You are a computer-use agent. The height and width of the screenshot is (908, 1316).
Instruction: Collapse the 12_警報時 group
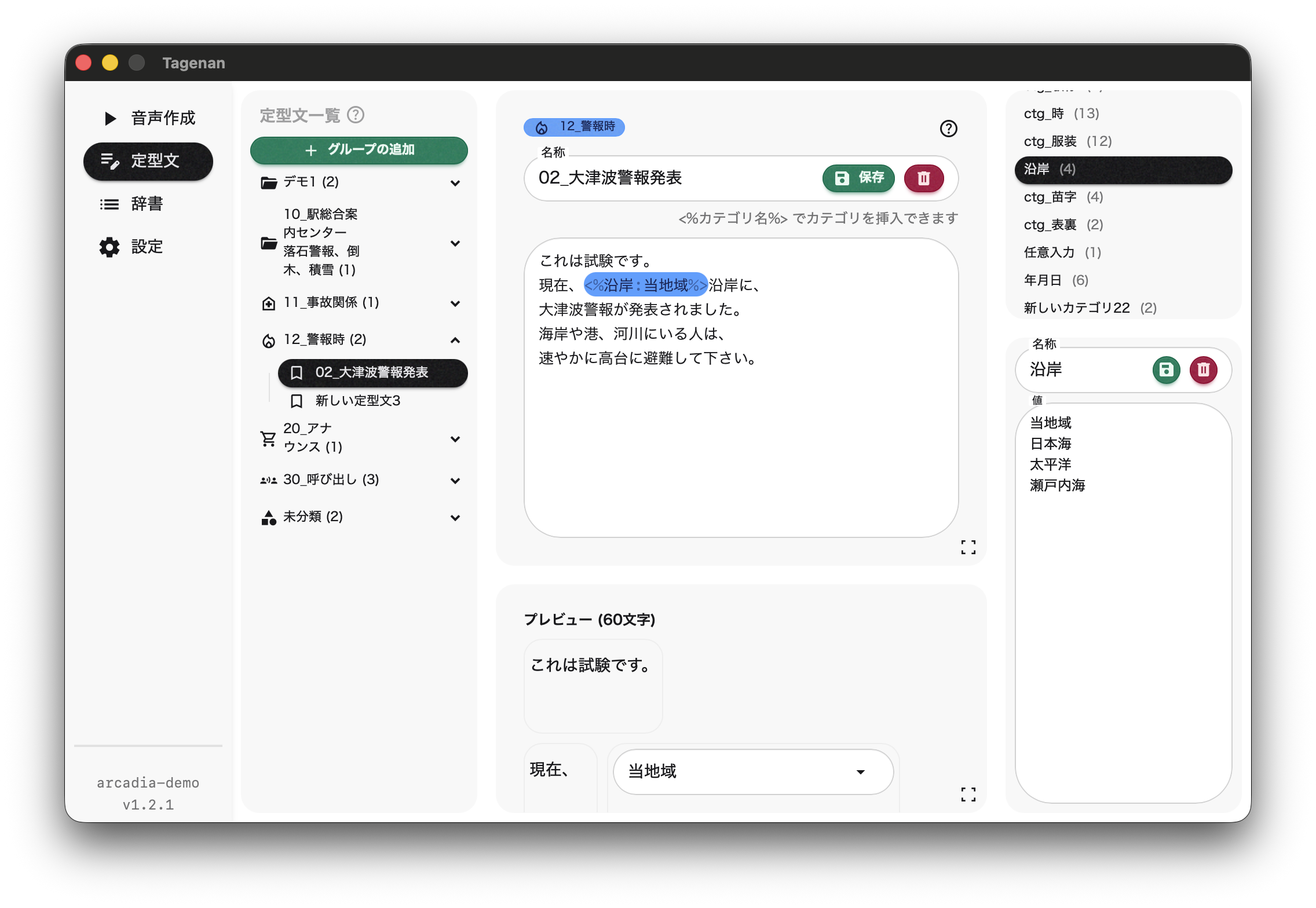point(455,340)
